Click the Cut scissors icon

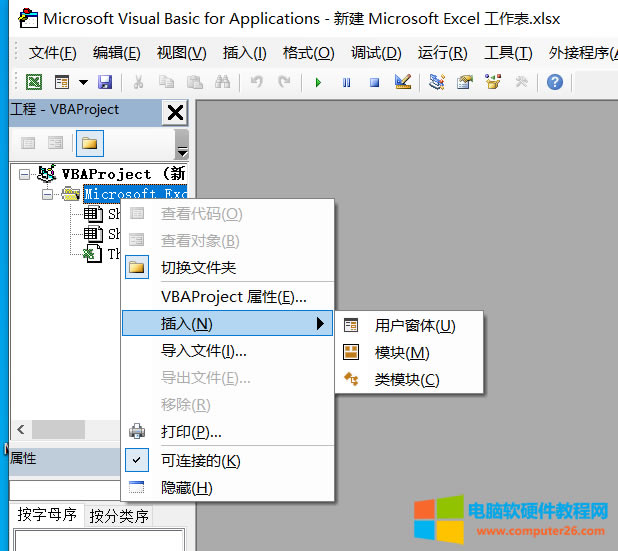pos(138,82)
